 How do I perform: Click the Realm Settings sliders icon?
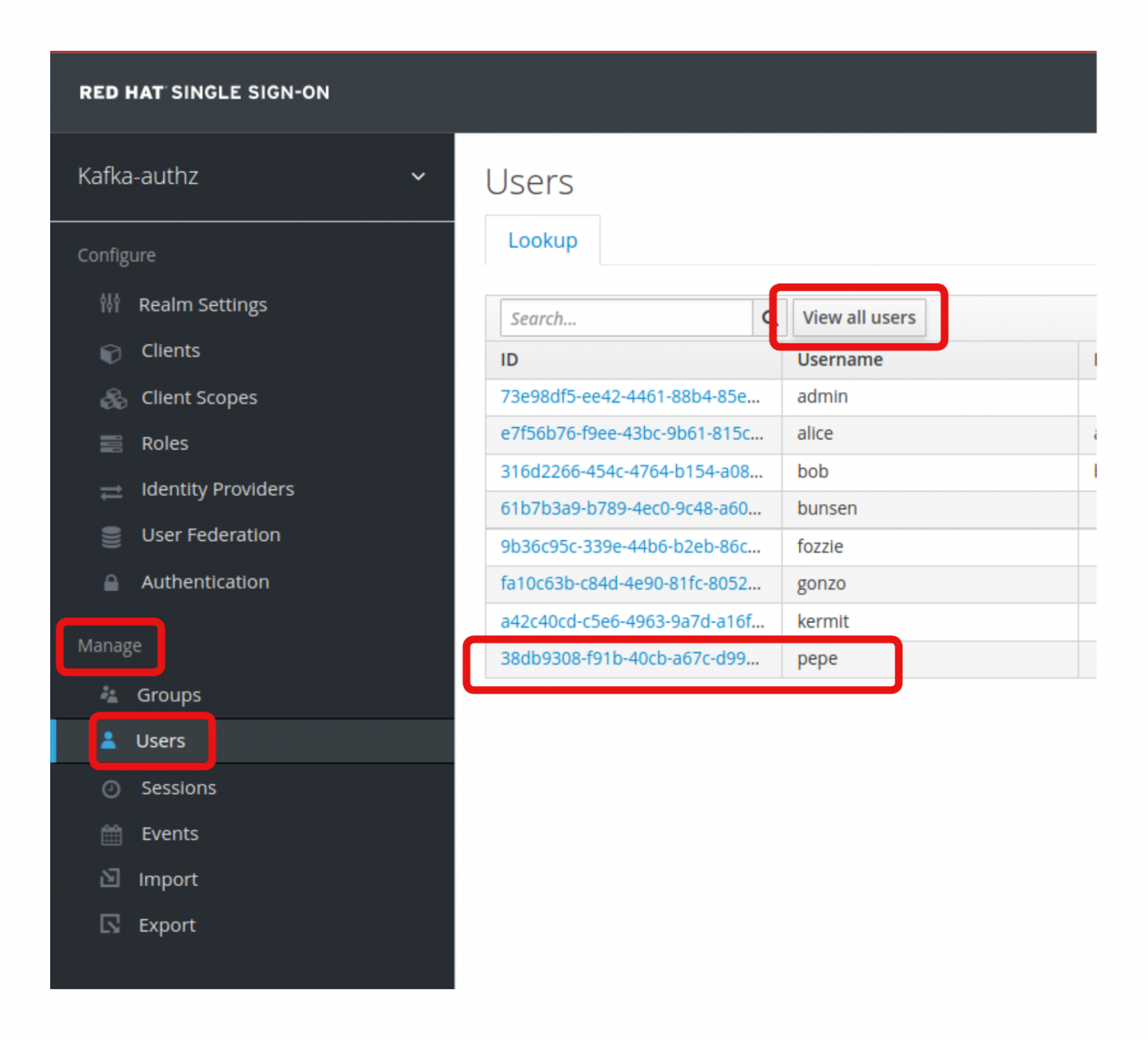(110, 304)
